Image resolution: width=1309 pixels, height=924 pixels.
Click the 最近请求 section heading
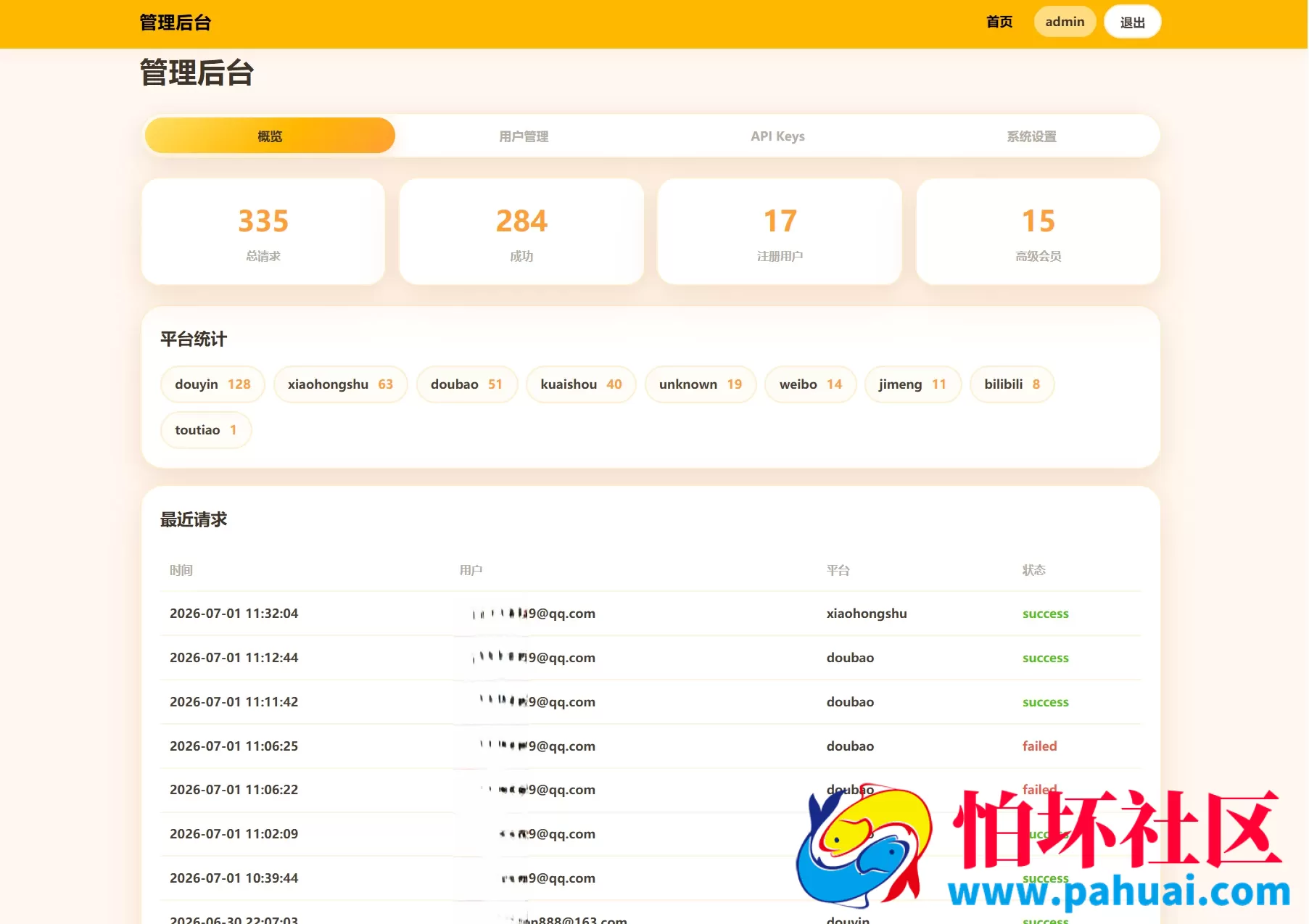tap(194, 519)
